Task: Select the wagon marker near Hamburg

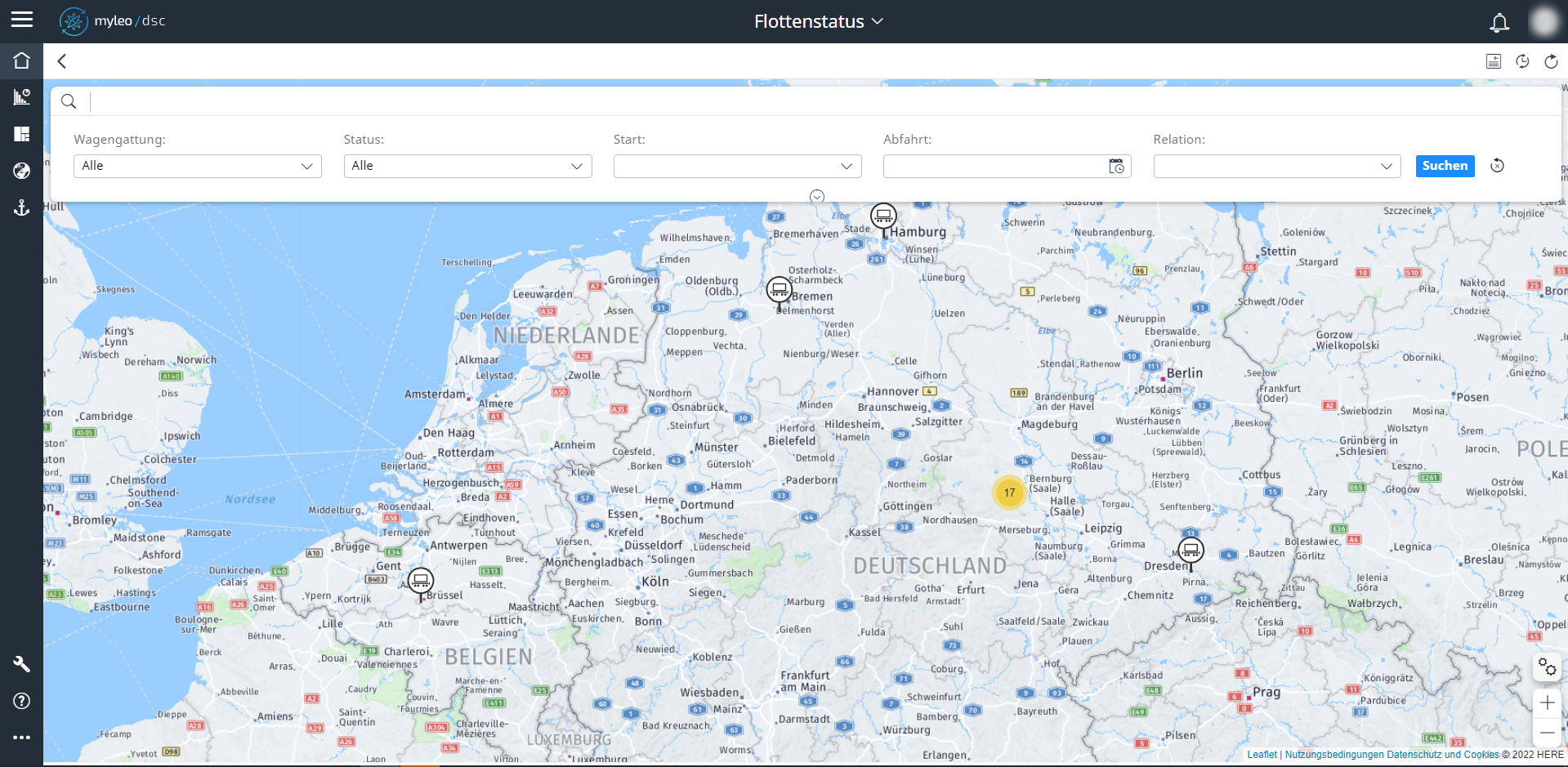Action: (x=883, y=218)
